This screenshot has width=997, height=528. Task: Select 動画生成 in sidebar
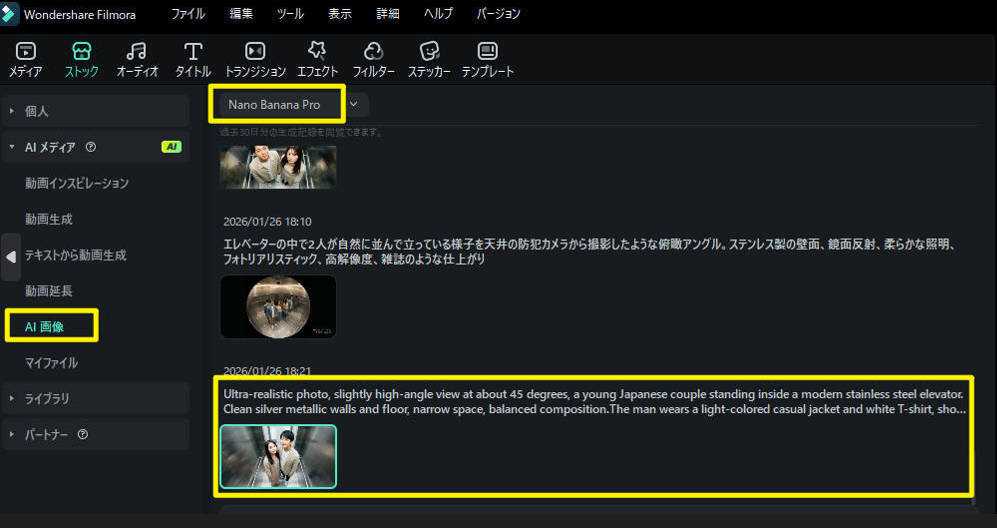(x=49, y=219)
